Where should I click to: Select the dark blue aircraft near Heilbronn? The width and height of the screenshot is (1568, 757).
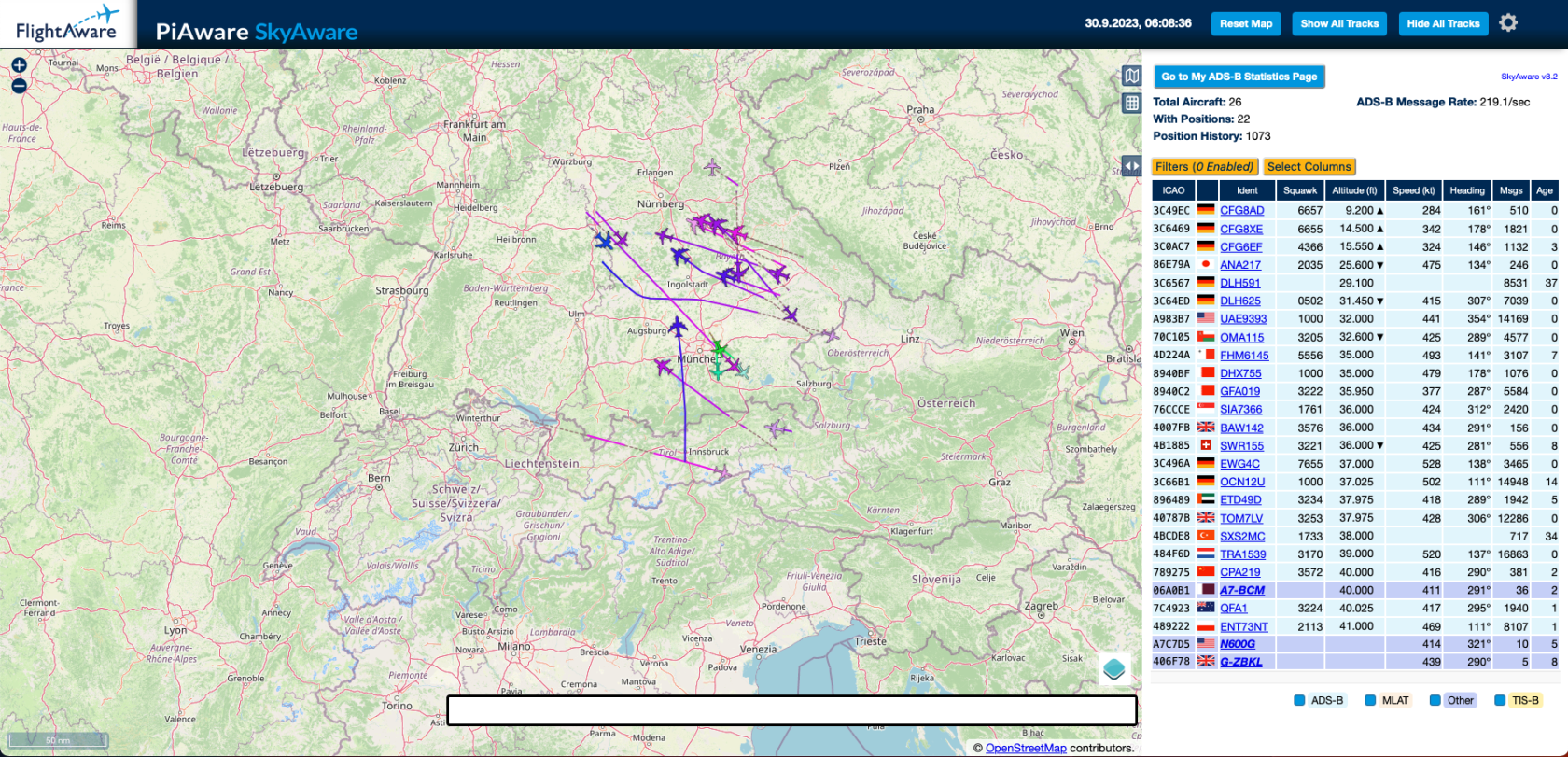605,241
